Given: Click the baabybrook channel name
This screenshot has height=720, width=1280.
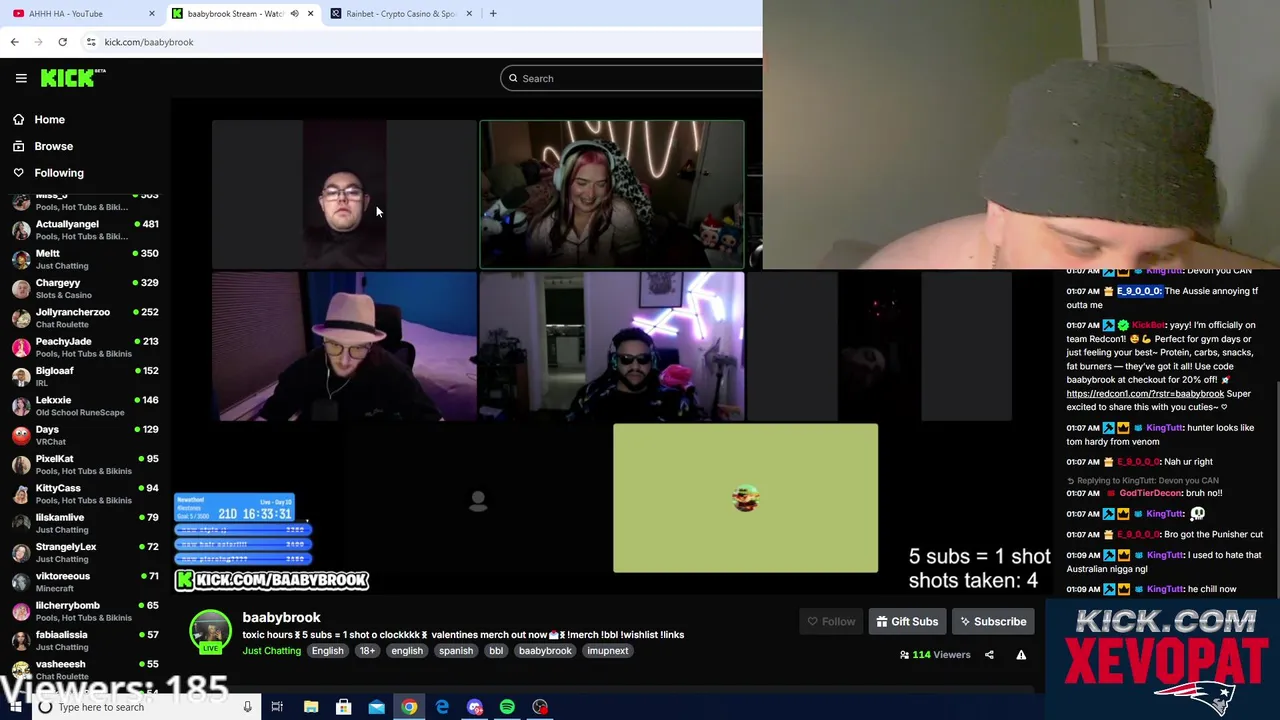Looking at the screenshot, I should pos(281,618).
